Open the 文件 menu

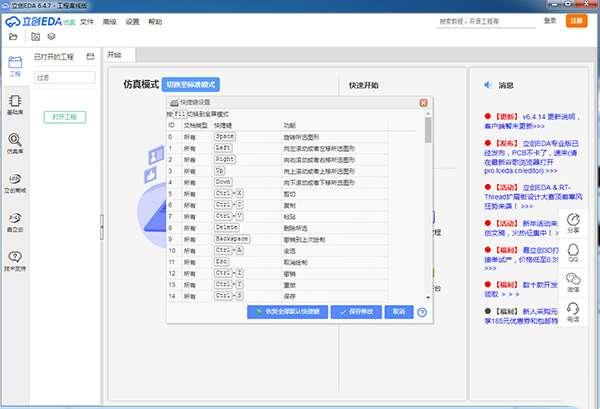(87, 22)
